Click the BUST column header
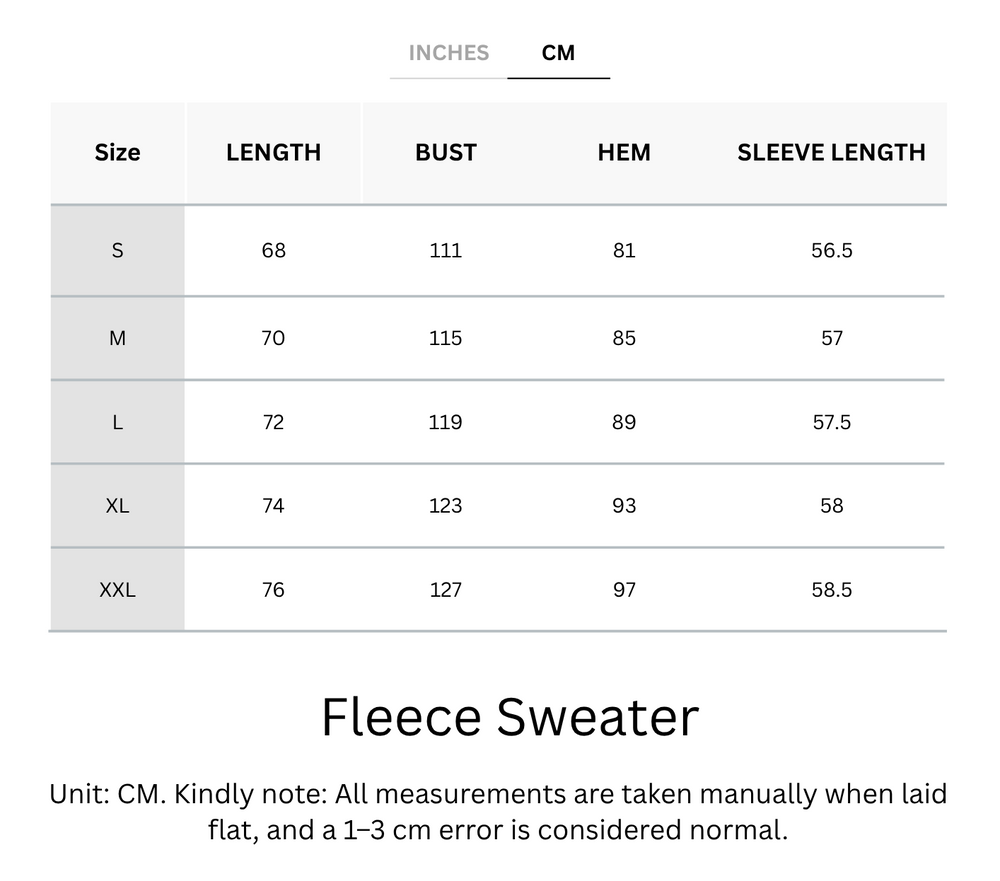This screenshot has height=881, width=1000. pos(446,153)
